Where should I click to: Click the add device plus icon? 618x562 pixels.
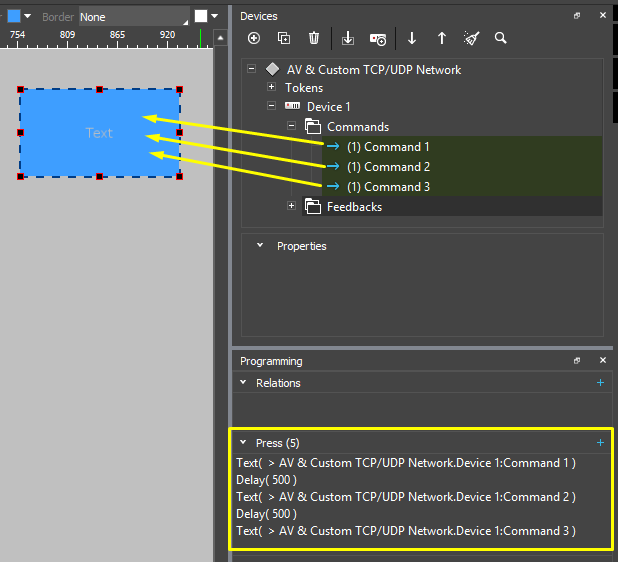(254, 38)
